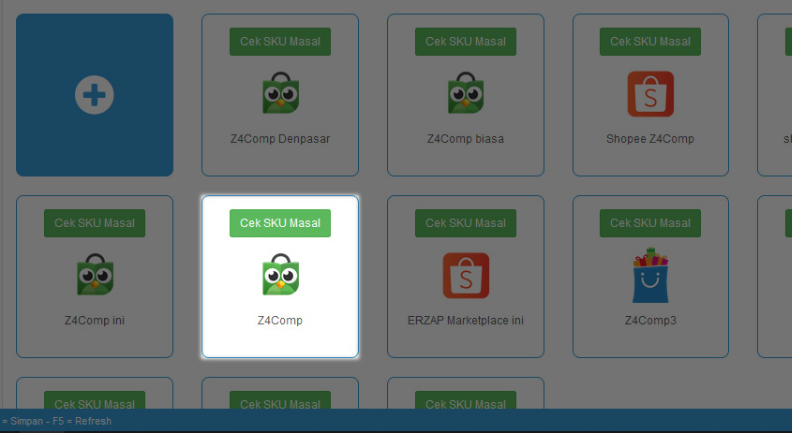Select the Z4Comp label on highlighted card
792x433 pixels.
(280, 320)
